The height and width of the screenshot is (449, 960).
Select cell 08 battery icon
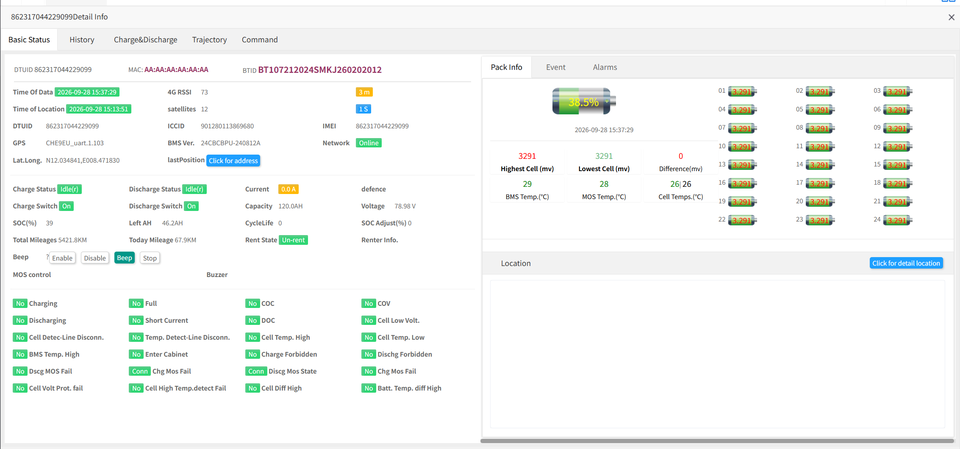coord(820,128)
